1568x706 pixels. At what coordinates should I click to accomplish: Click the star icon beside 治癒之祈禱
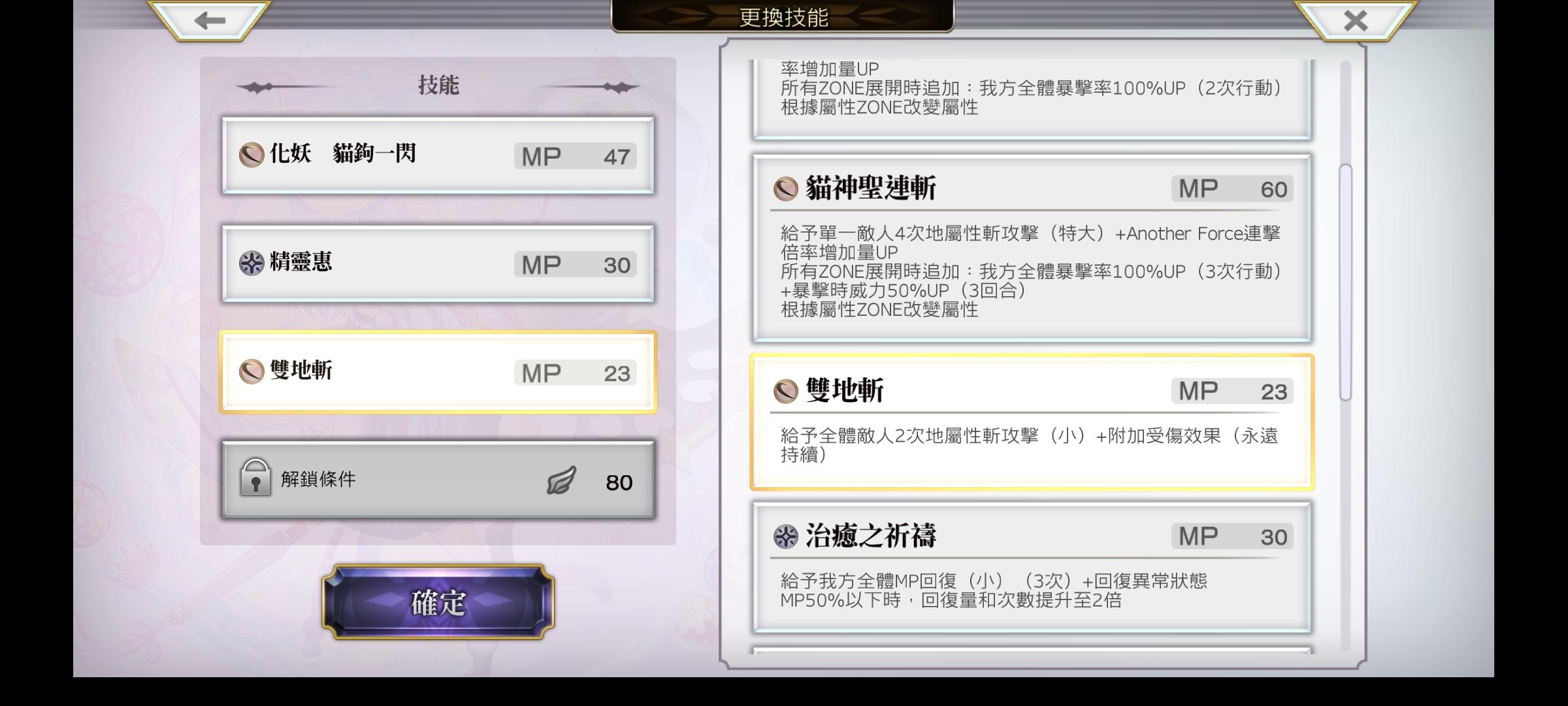click(x=786, y=537)
